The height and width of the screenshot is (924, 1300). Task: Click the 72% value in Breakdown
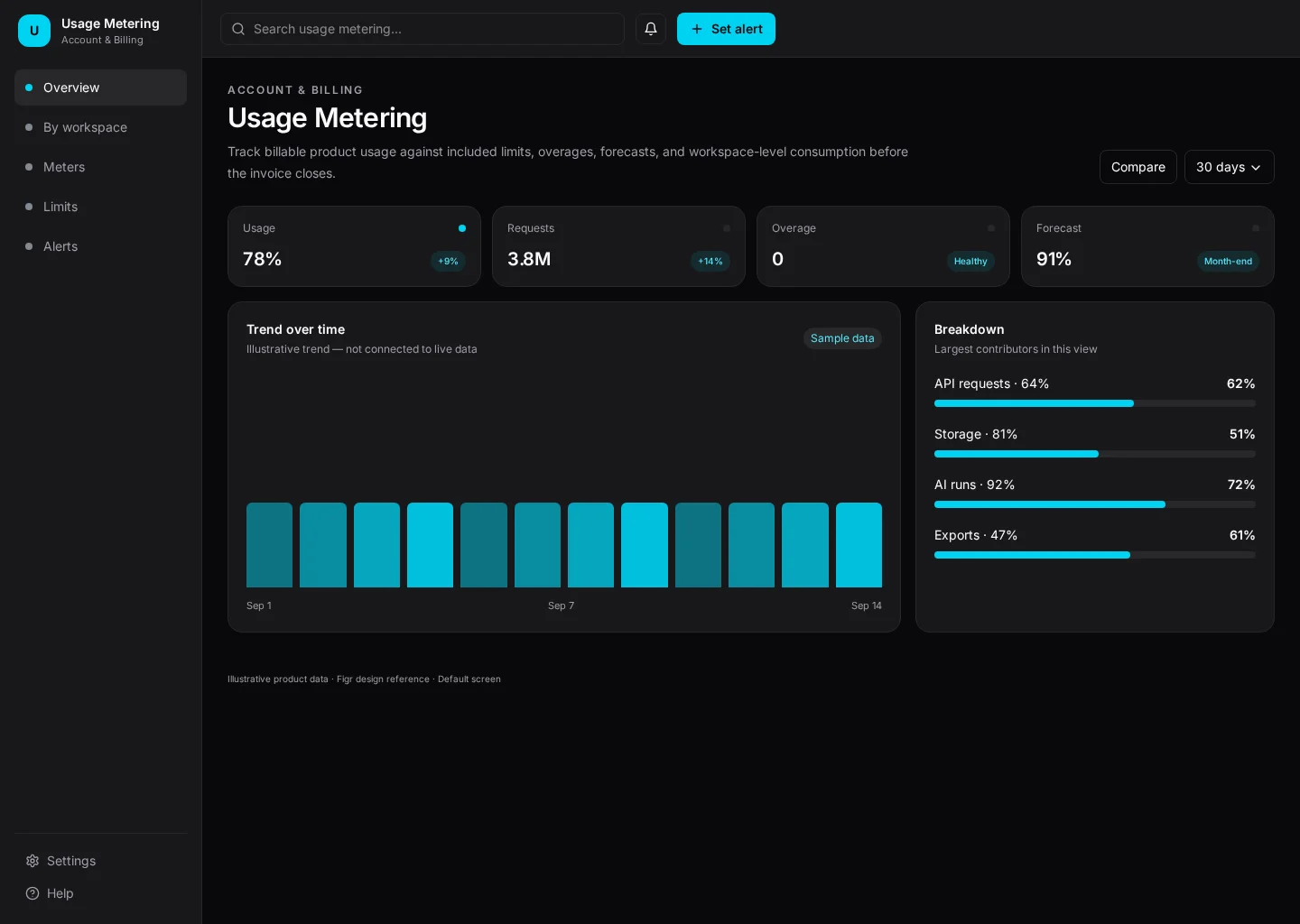pyautogui.click(x=1241, y=485)
